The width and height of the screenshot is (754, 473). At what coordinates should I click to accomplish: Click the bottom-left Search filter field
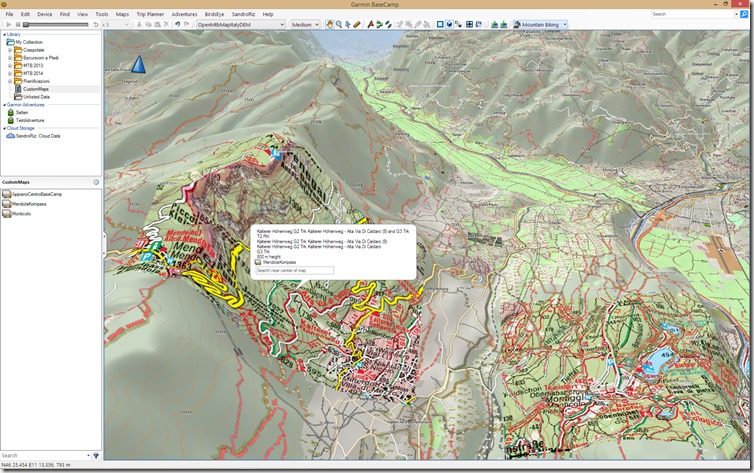pos(43,455)
